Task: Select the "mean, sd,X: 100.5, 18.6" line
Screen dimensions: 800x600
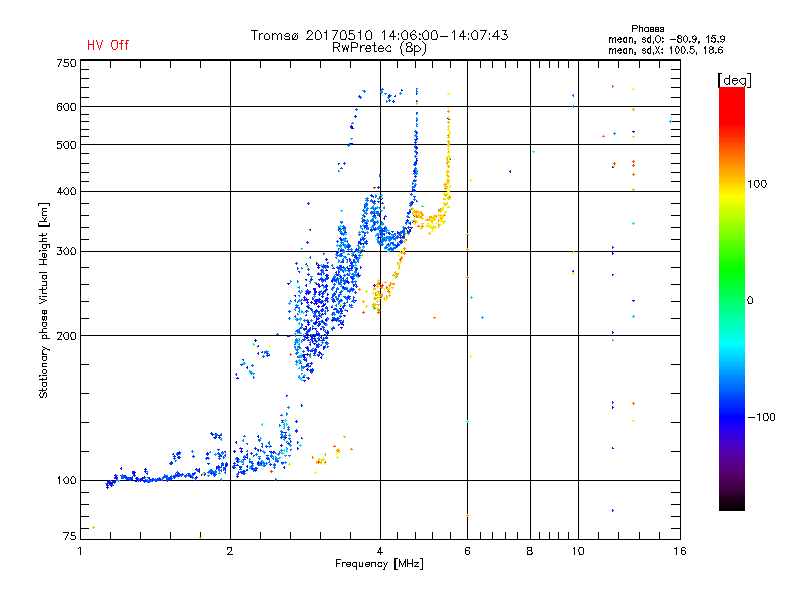Action: coord(665,50)
